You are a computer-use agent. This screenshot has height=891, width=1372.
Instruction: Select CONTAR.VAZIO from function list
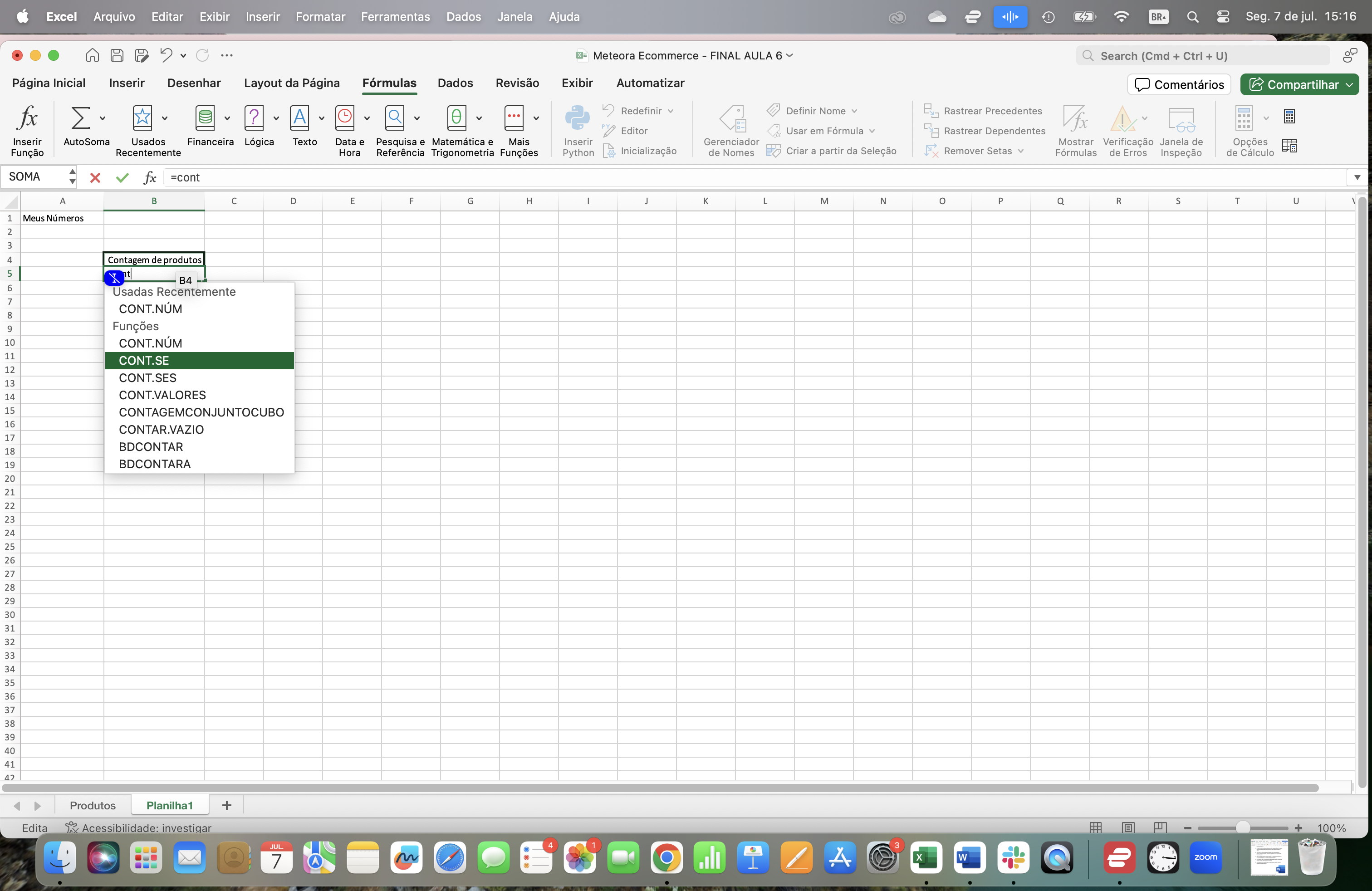(x=200, y=430)
